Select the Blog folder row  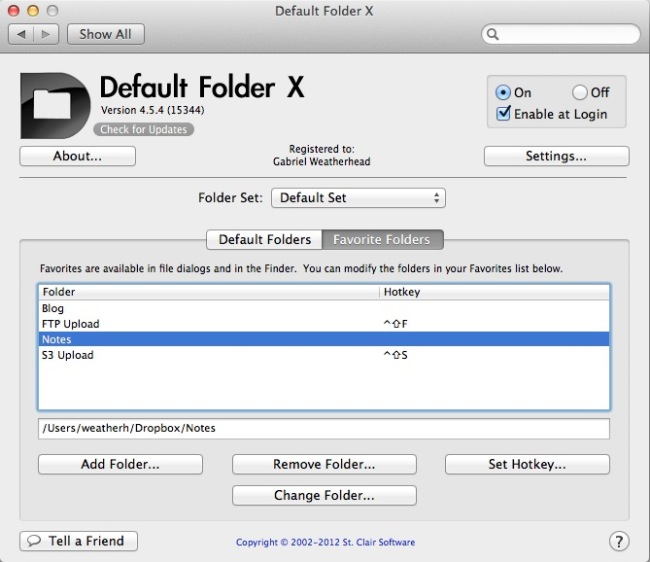[324, 308]
